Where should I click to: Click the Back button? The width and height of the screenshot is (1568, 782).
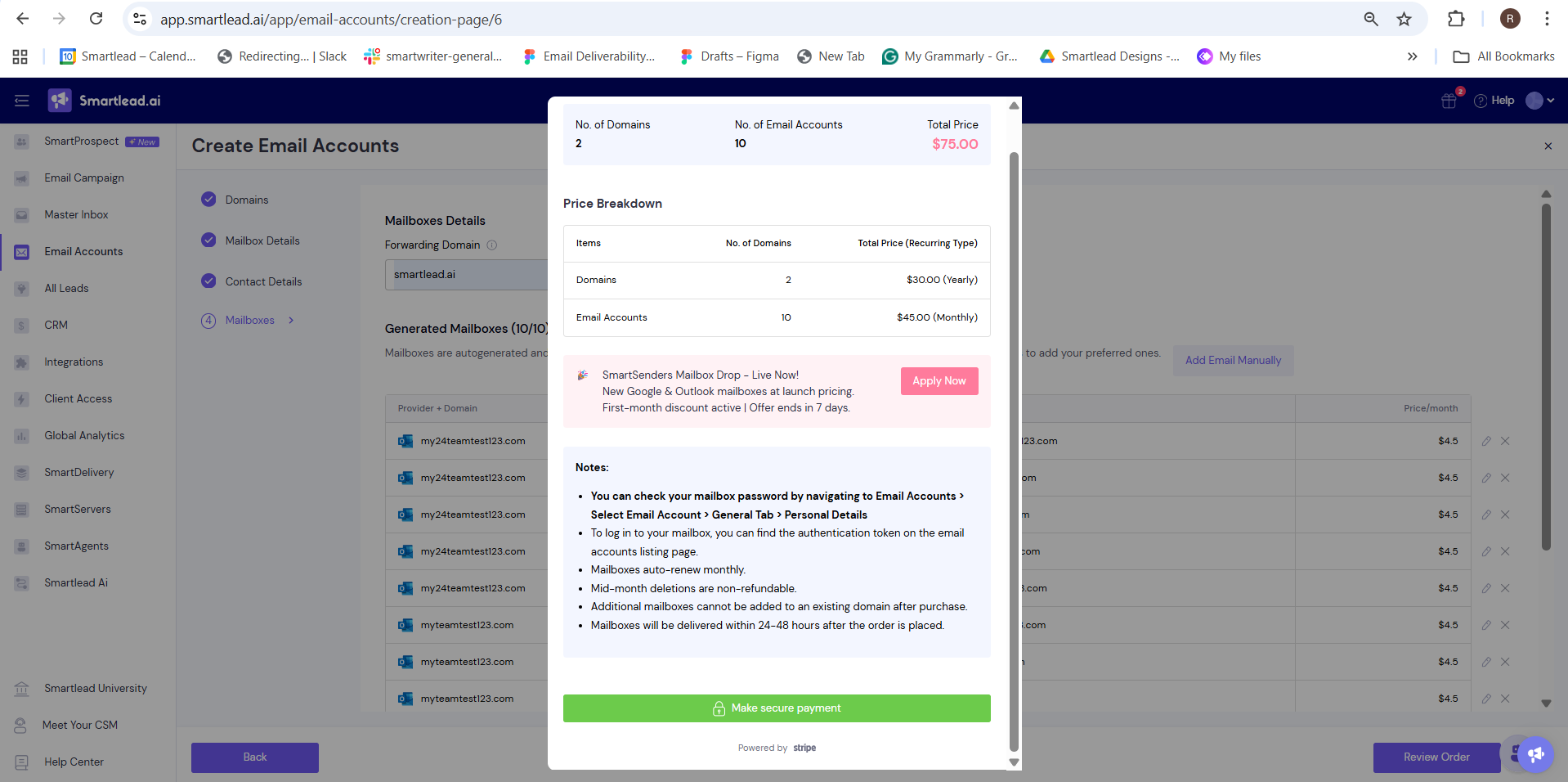(x=255, y=757)
